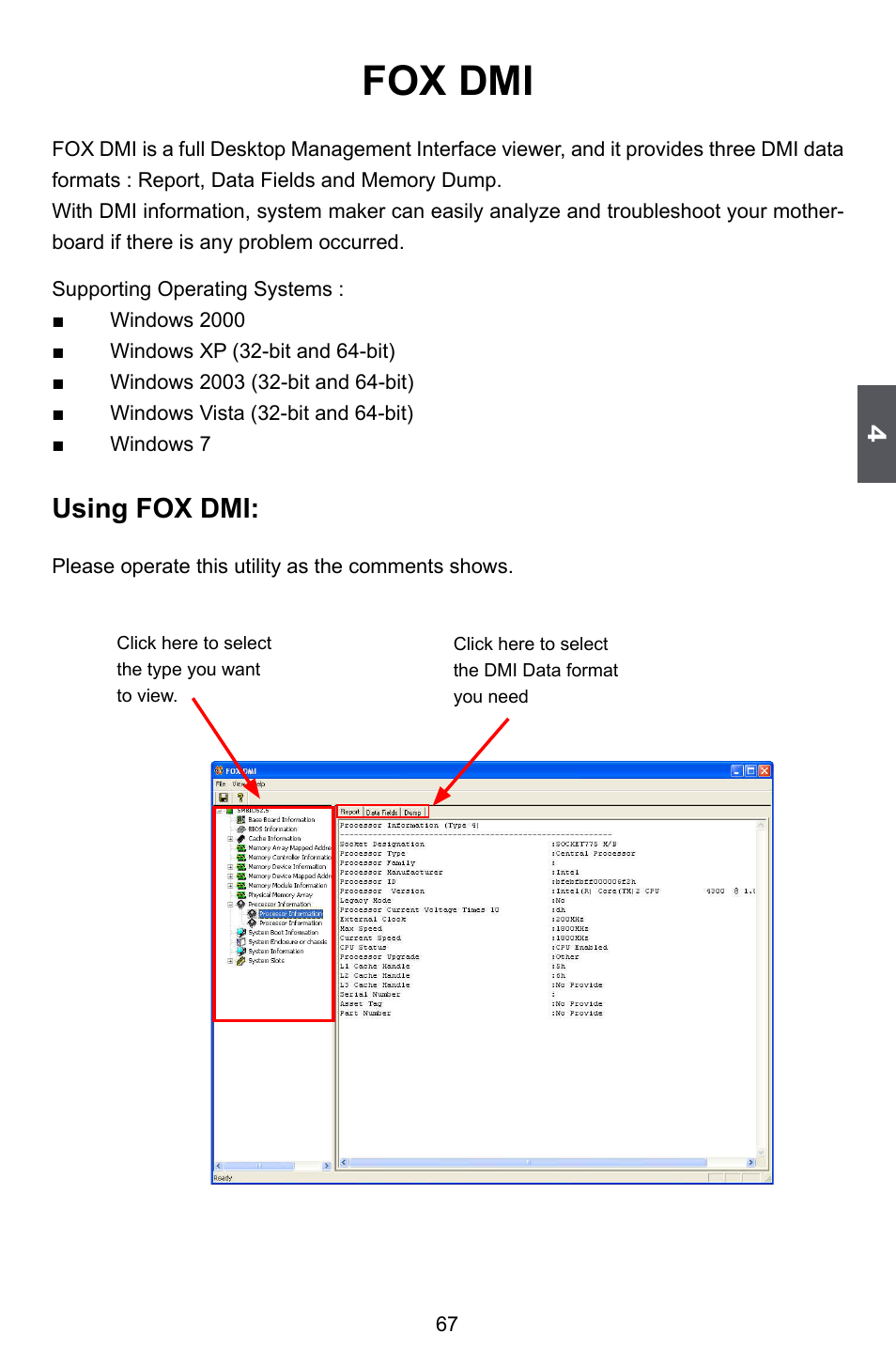The height and width of the screenshot is (1364, 896).
Task: Click the window's bottom-right resize grip
Action: [767, 1178]
